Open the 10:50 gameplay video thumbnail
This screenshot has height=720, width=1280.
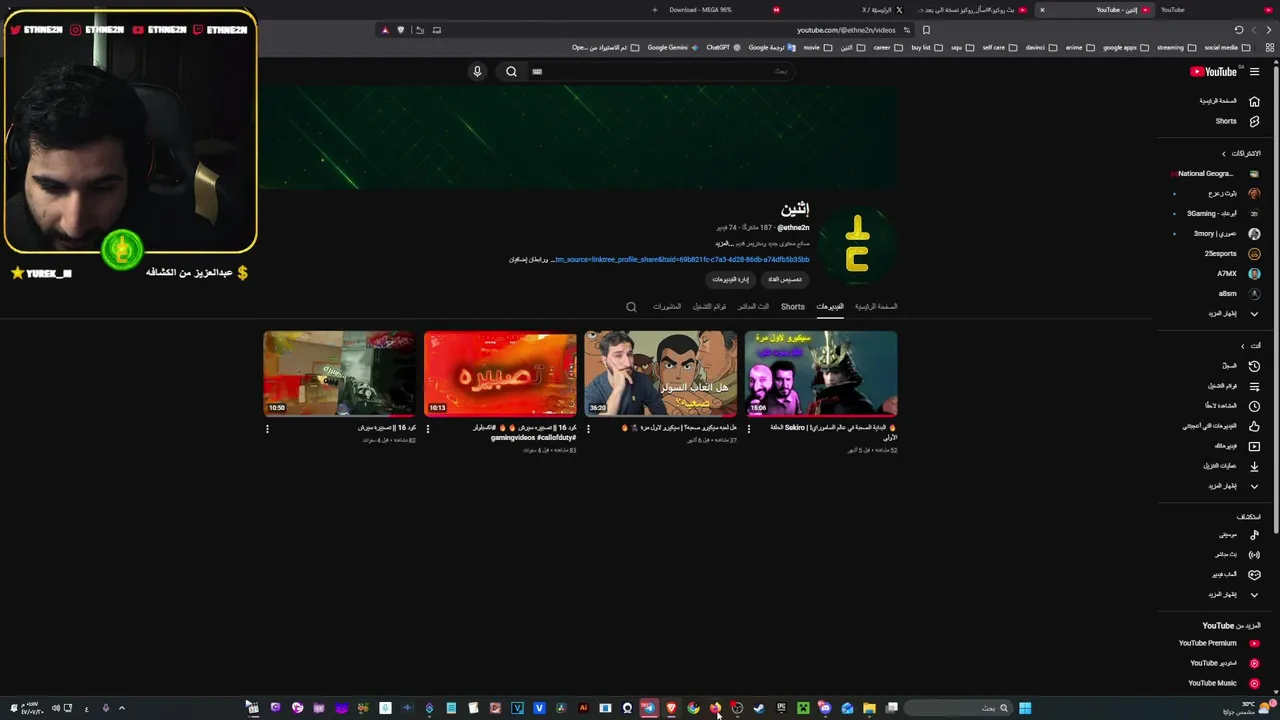(x=339, y=373)
